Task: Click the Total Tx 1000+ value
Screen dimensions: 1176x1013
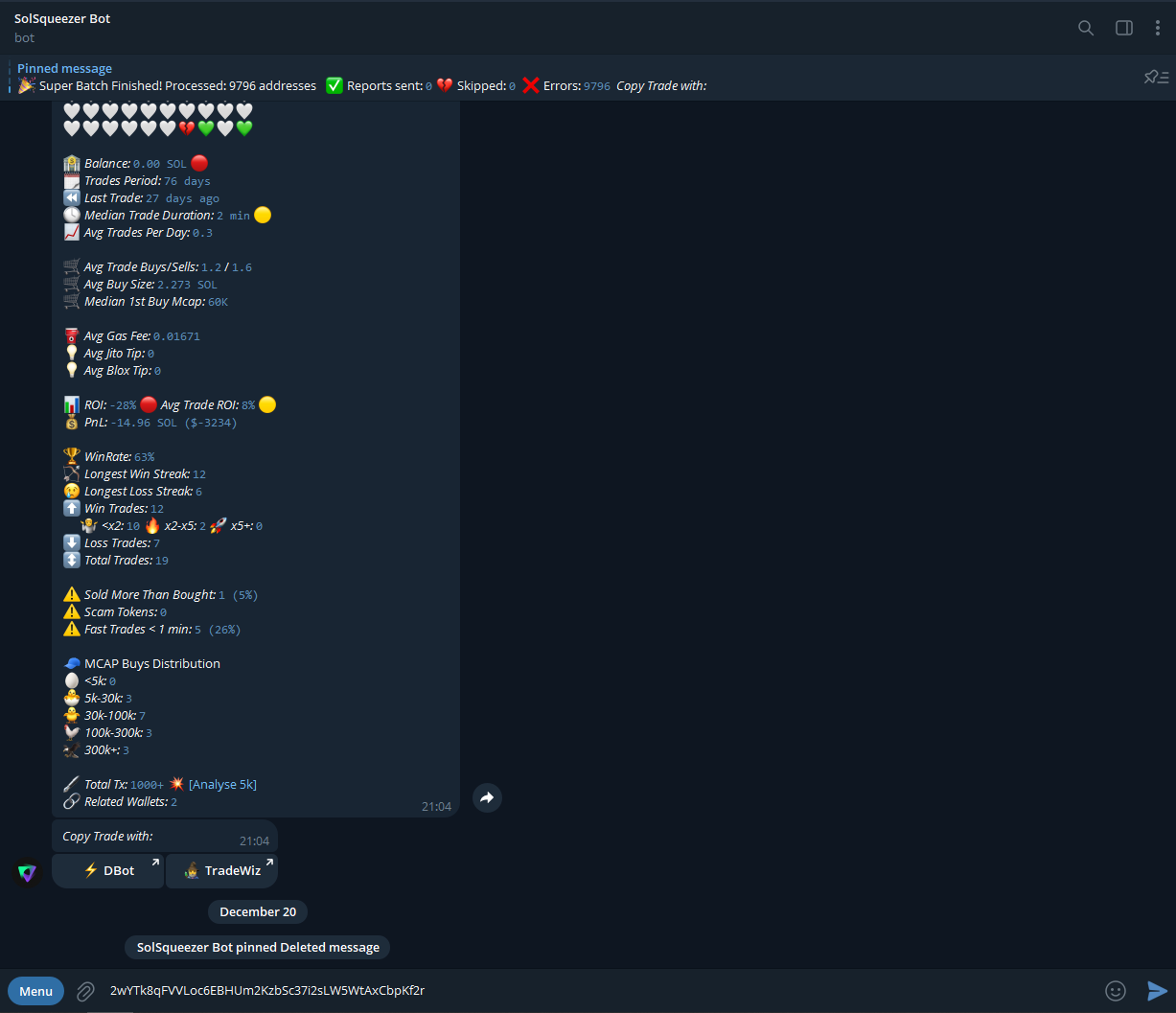Action: pyautogui.click(x=147, y=785)
